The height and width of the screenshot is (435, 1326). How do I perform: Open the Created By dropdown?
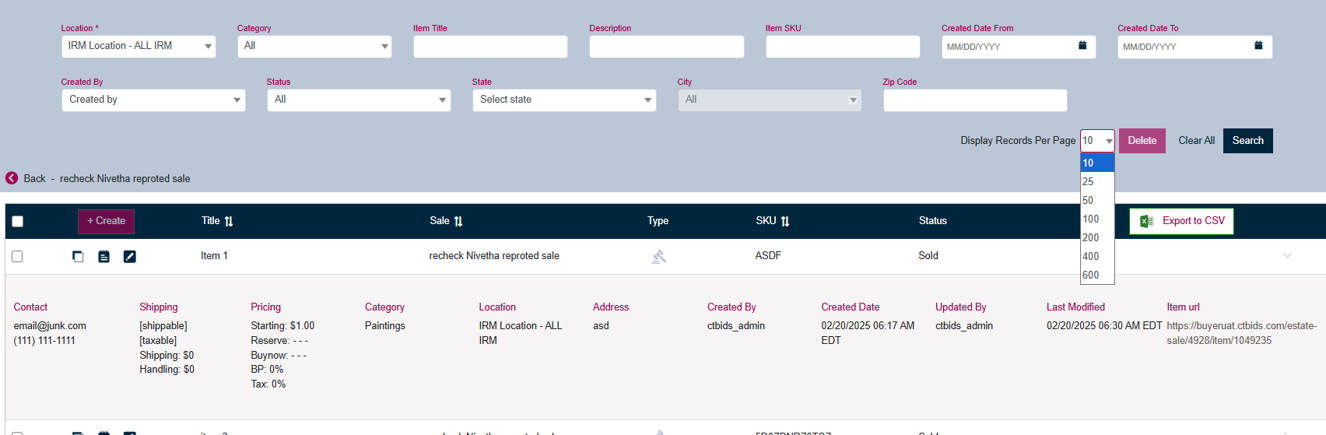point(153,100)
